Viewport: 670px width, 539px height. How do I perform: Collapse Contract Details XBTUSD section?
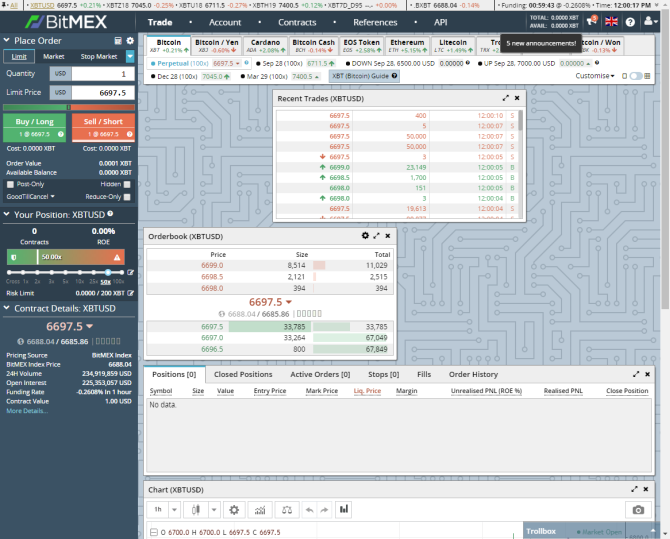(x=6, y=308)
